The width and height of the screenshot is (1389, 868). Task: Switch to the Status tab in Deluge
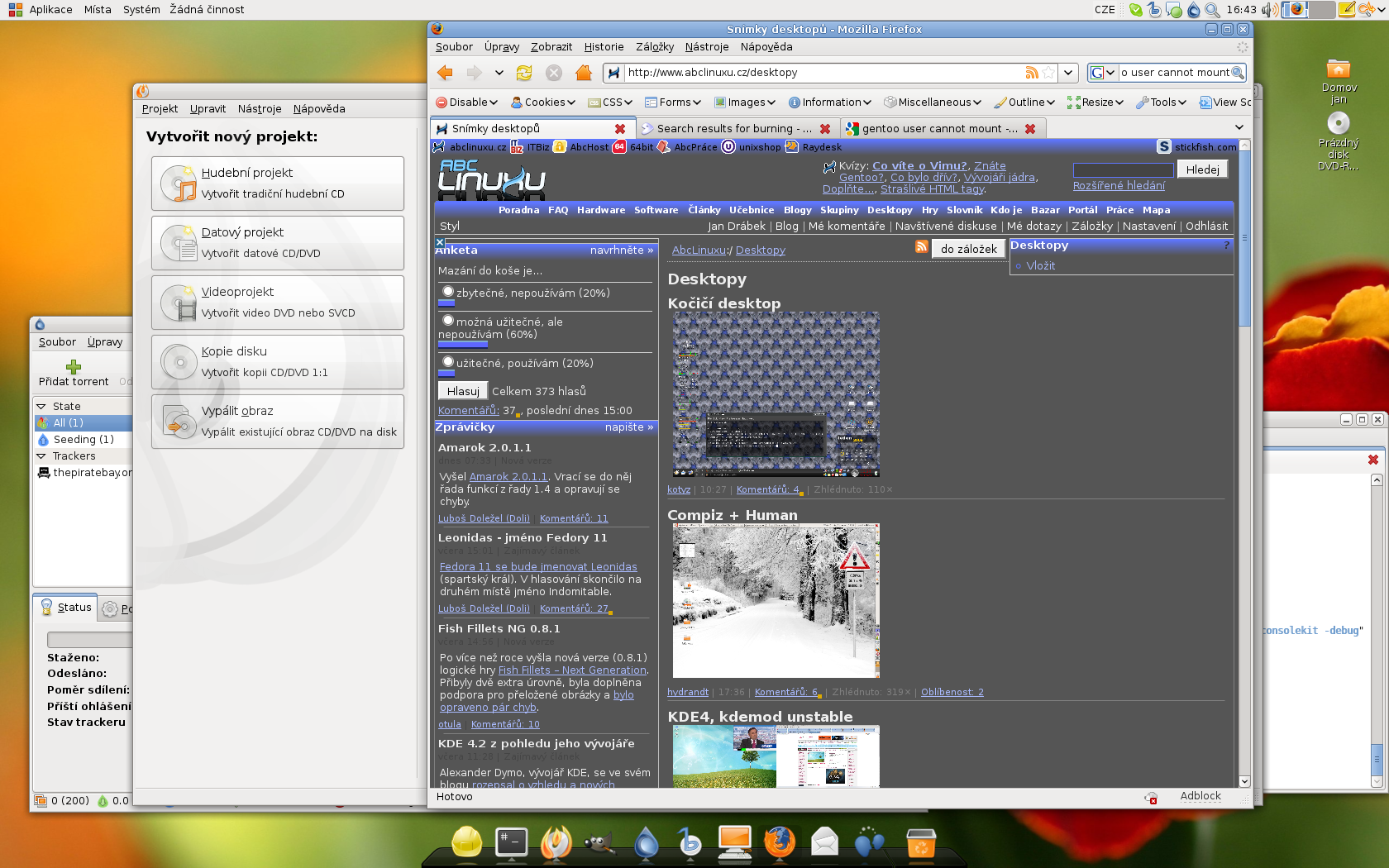pos(66,608)
